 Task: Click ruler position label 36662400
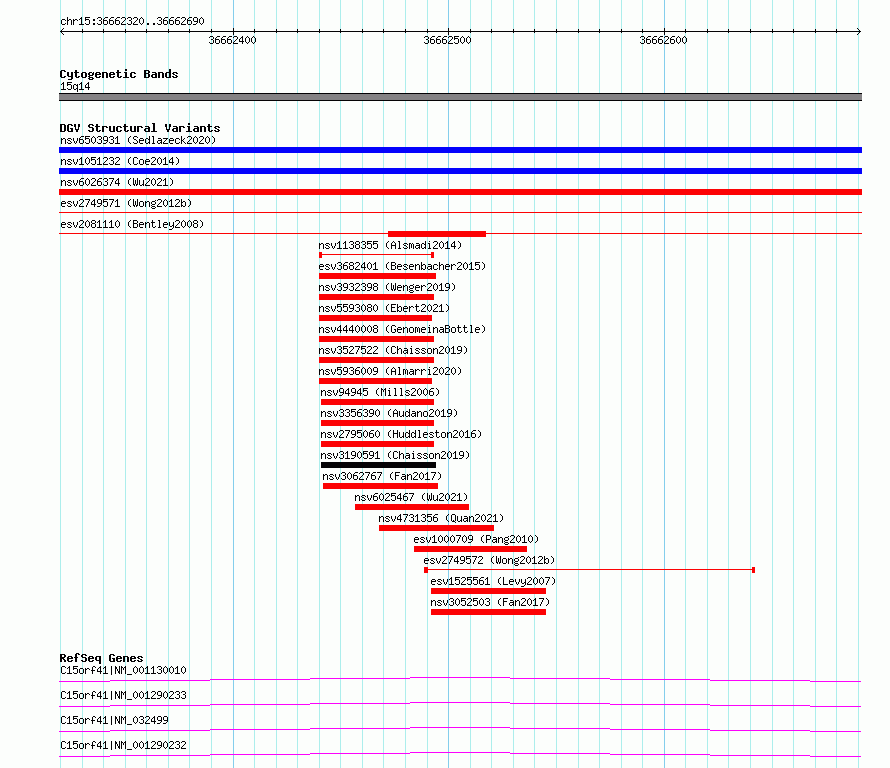click(x=232, y=40)
